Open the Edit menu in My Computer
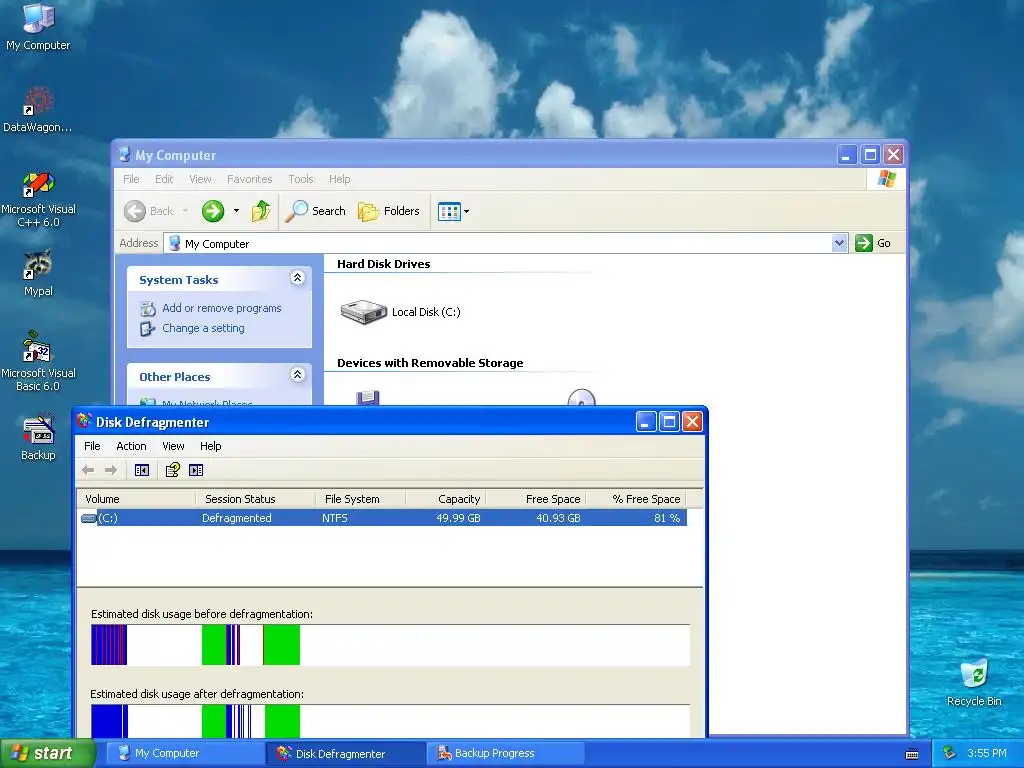 click(164, 179)
